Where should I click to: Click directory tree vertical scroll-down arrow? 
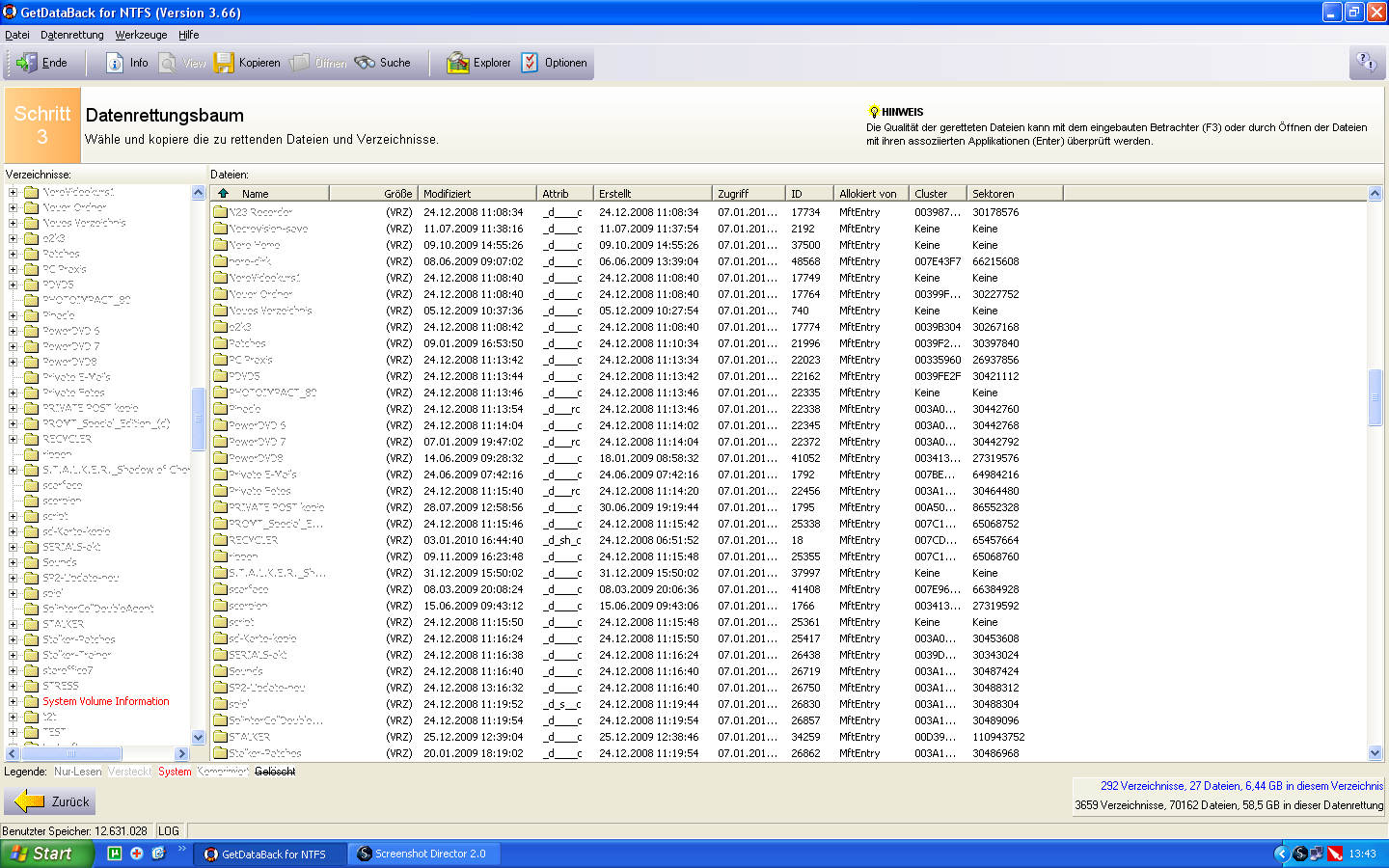tap(198, 737)
